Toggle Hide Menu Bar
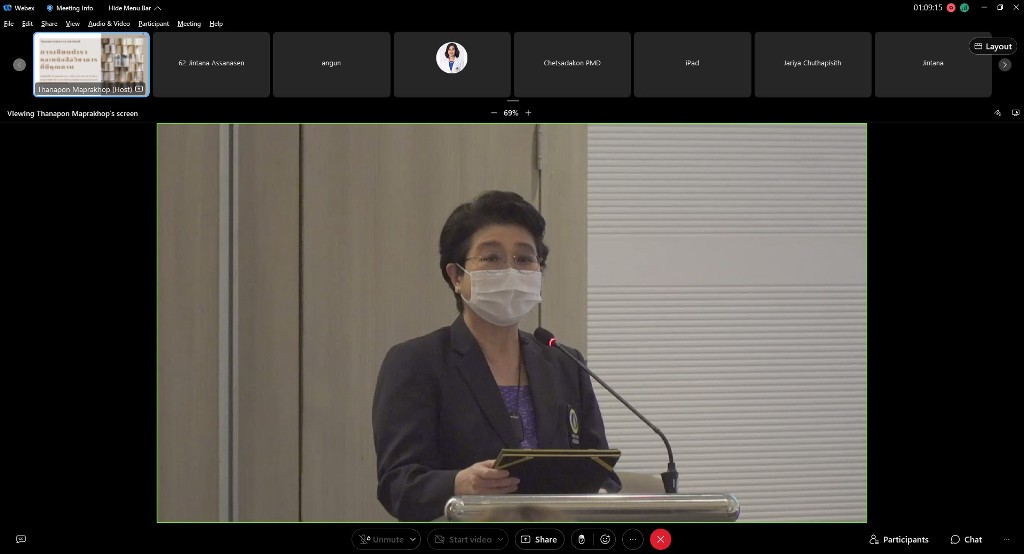The width and height of the screenshot is (1024, 554). 133,8
